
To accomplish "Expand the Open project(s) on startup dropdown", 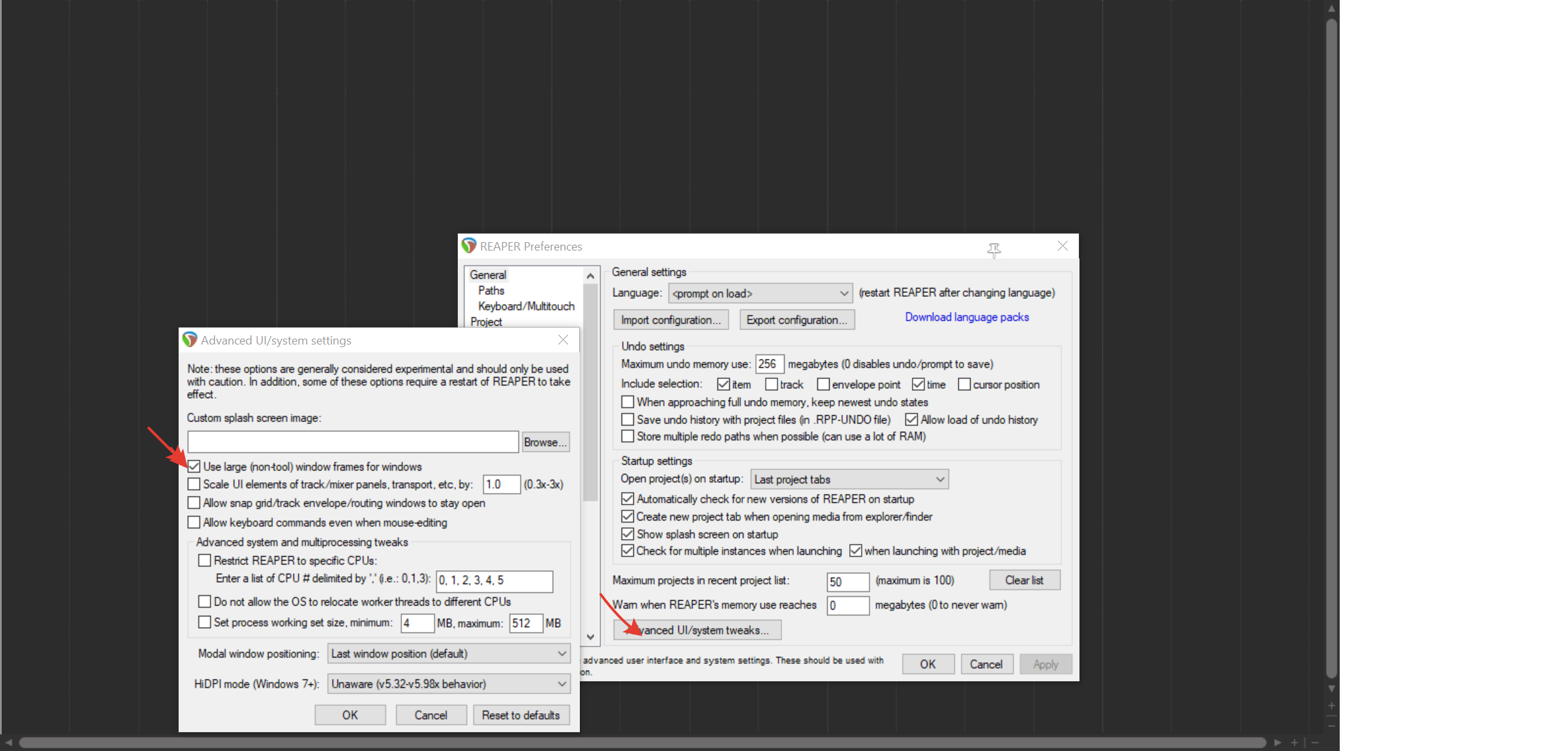I will pyautogui.click(x=849, y=479).
